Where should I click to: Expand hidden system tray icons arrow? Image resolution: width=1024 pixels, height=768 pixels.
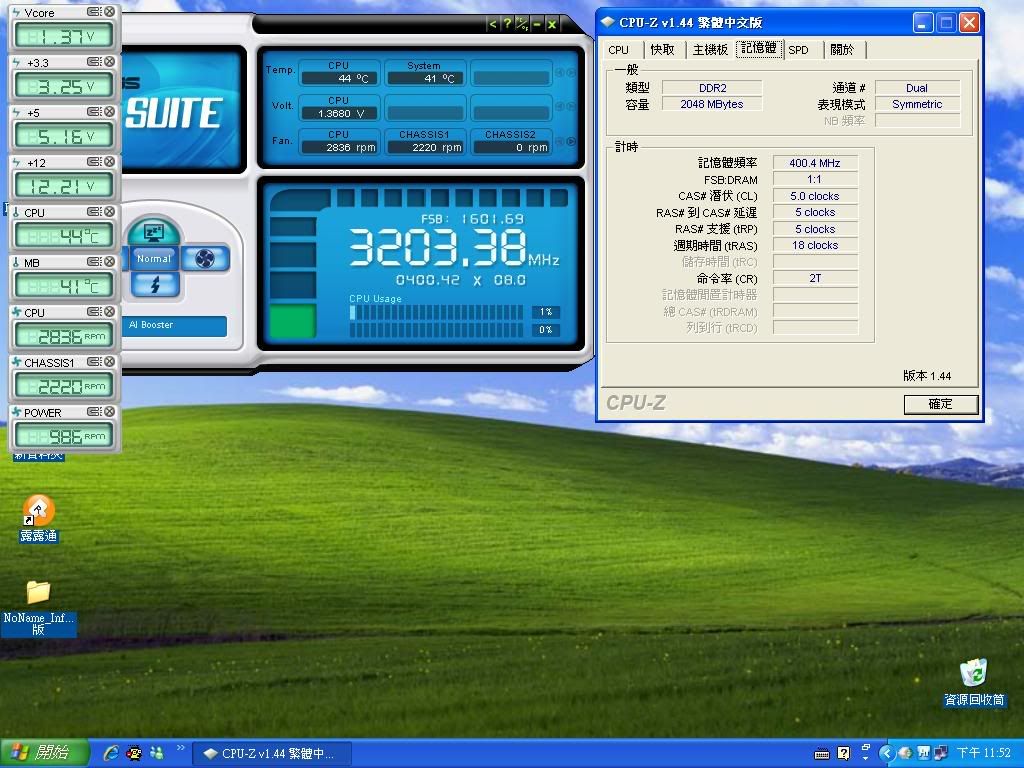[886, 754]
